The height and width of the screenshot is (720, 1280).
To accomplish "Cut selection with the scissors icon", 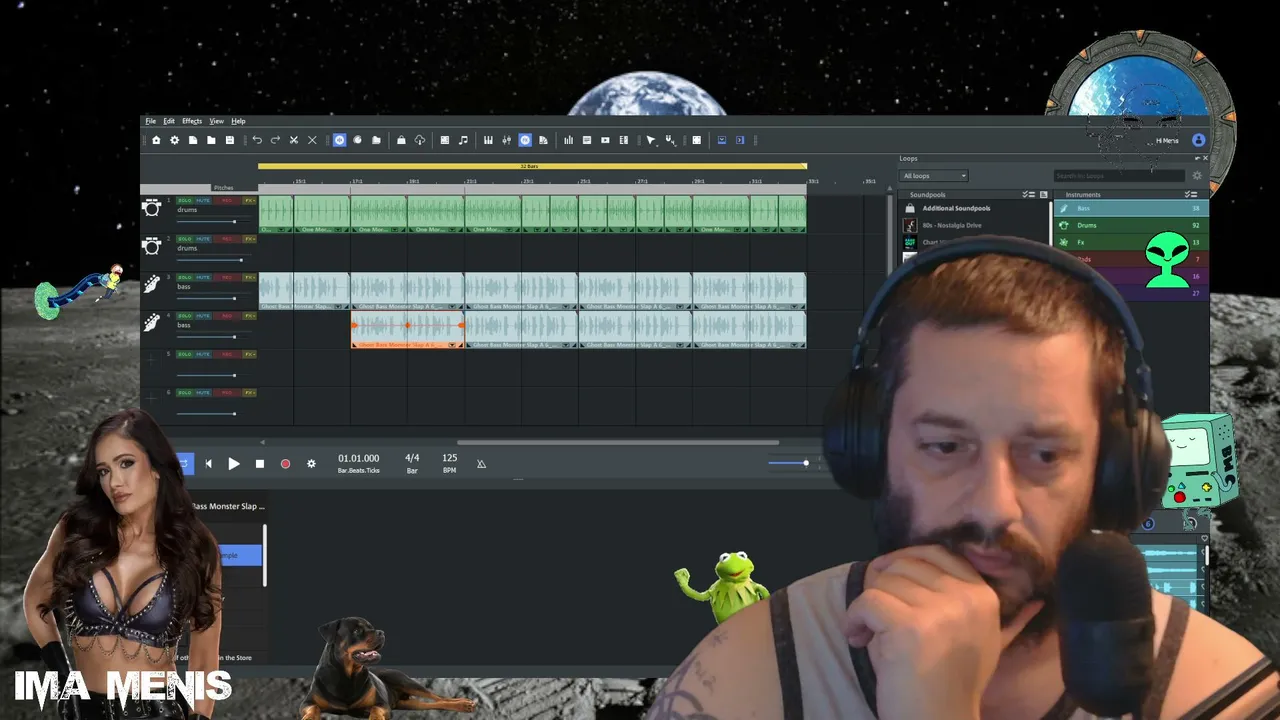I will [x=293, y=140].
